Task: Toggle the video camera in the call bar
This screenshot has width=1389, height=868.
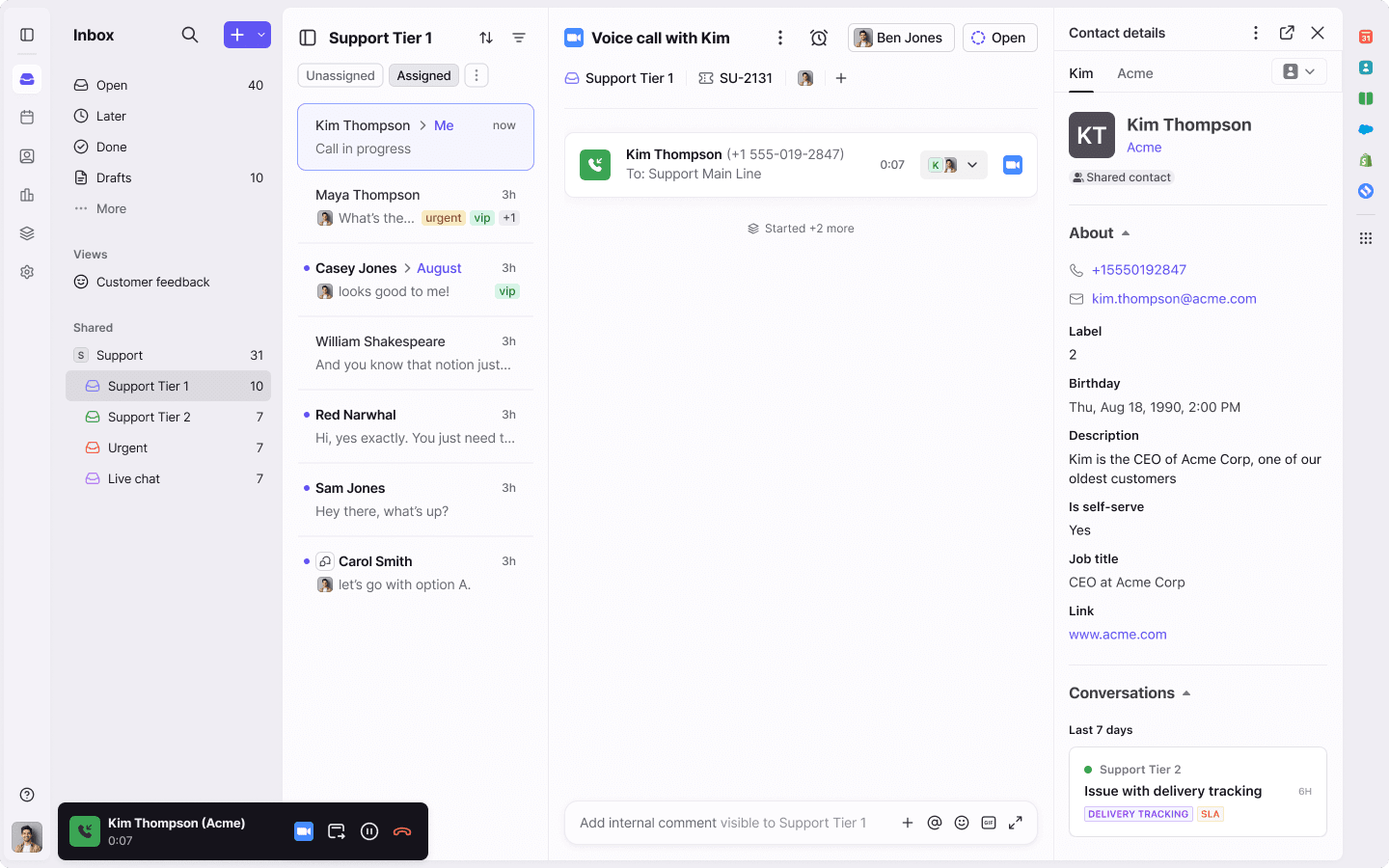Action: click(304, 830)
